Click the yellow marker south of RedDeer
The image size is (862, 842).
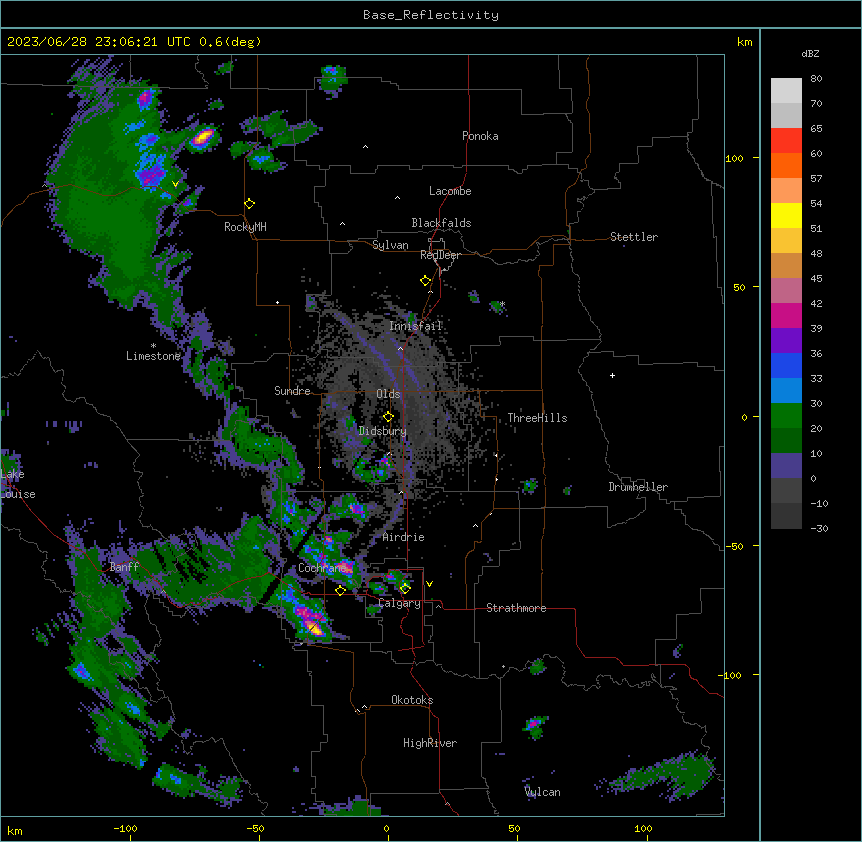coord(426,280)
